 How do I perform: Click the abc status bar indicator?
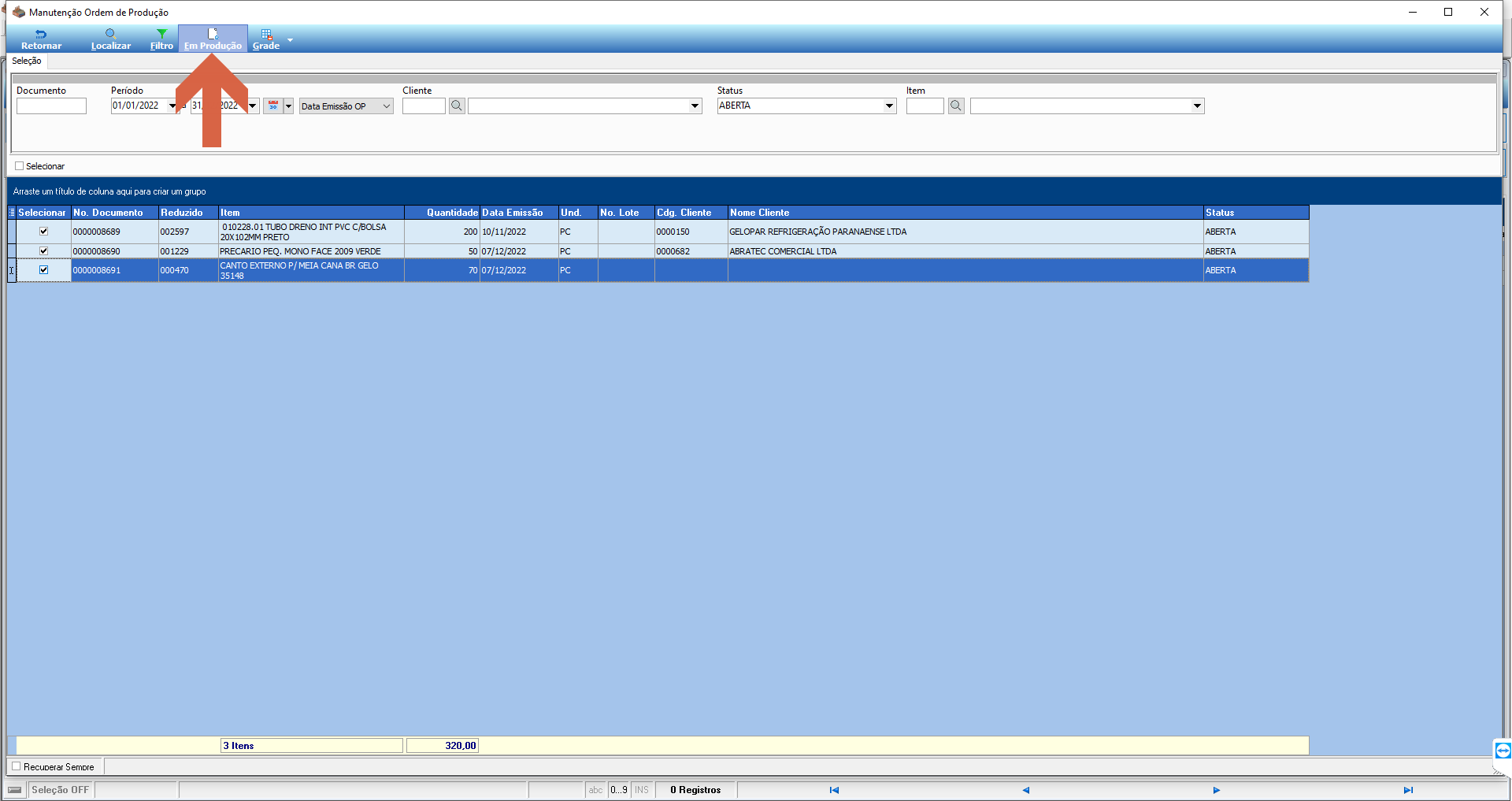595,790
